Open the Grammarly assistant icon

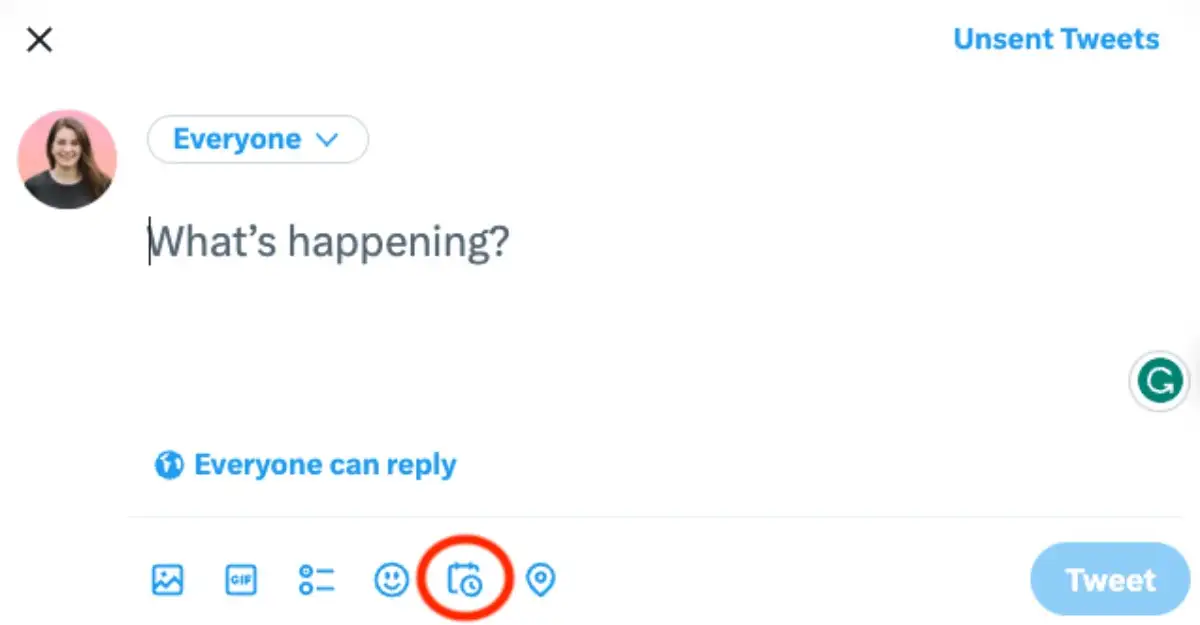(x=1158, y=381)
